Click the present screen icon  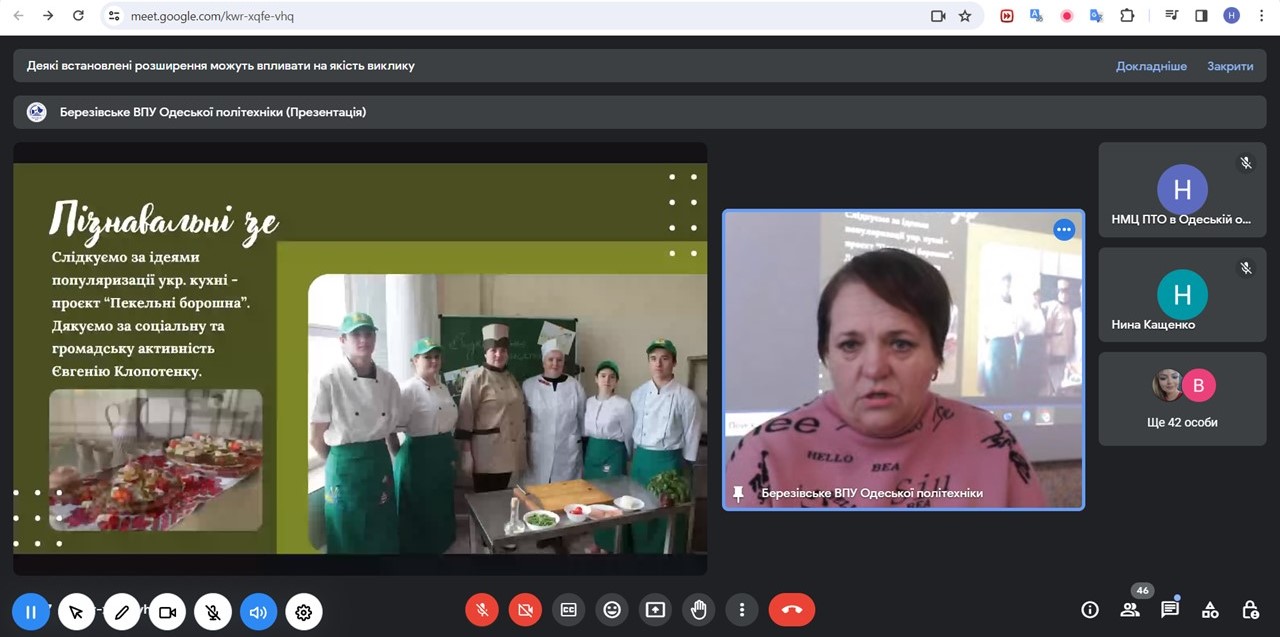(x=655, y=610)
